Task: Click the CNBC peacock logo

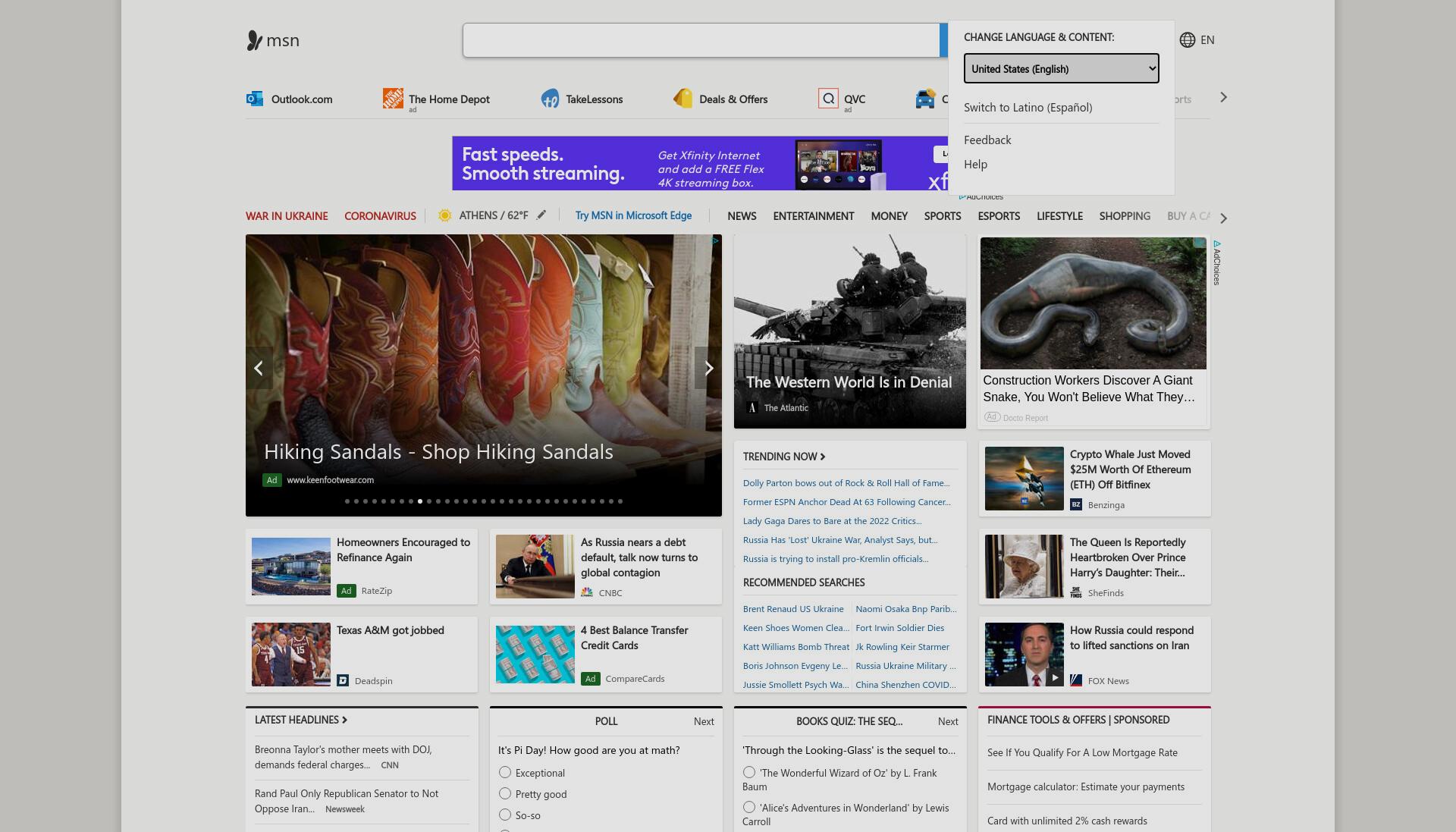Action: pyautogui.click(x=587, y=592)
